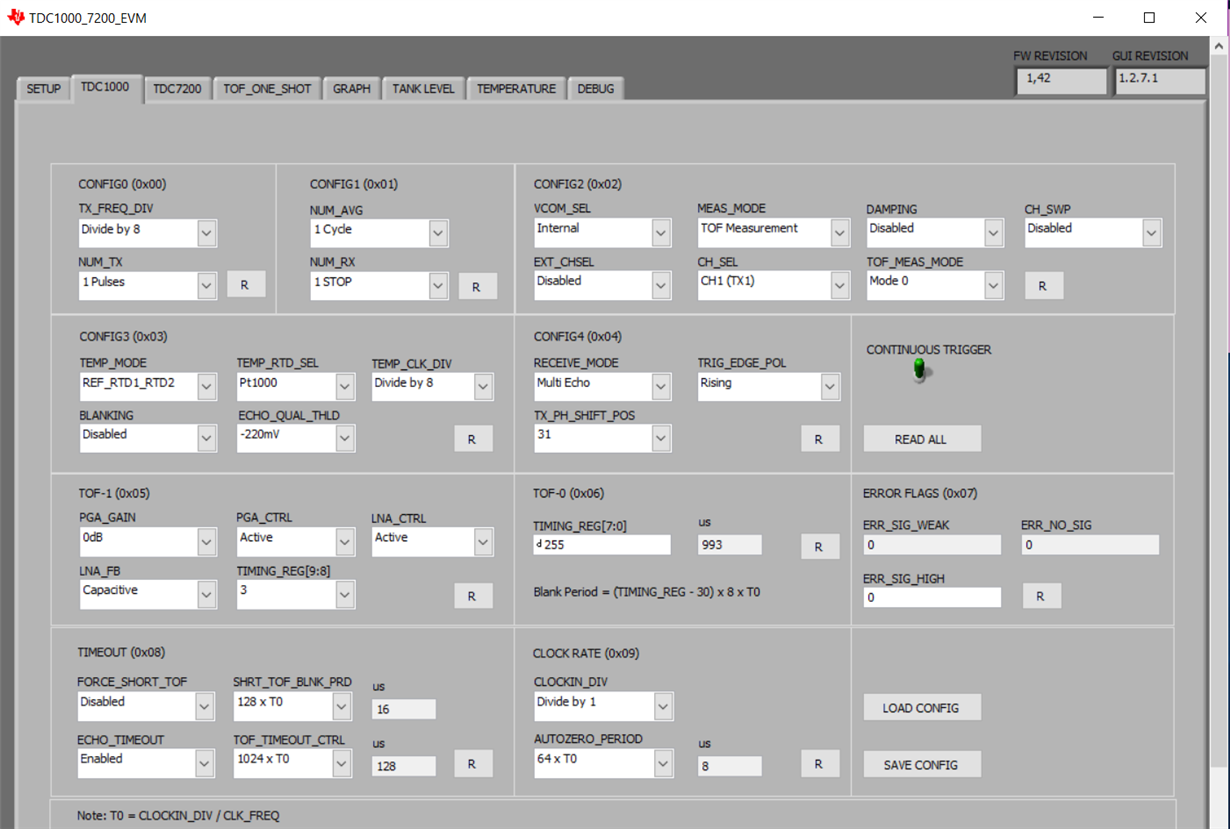
Task: Open the TEMP_RTD_SEL dropdown showing Pt1000
Action: coord(296,386)
